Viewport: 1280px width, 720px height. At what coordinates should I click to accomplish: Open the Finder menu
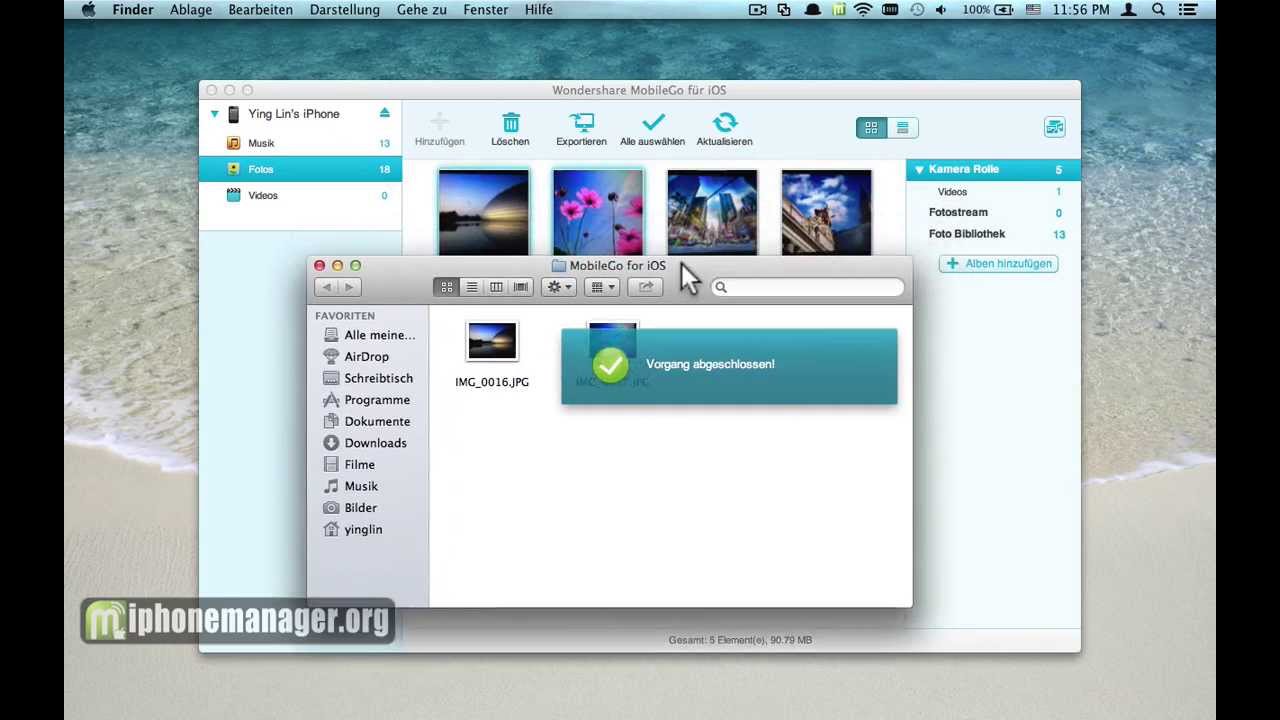(133, 10)
